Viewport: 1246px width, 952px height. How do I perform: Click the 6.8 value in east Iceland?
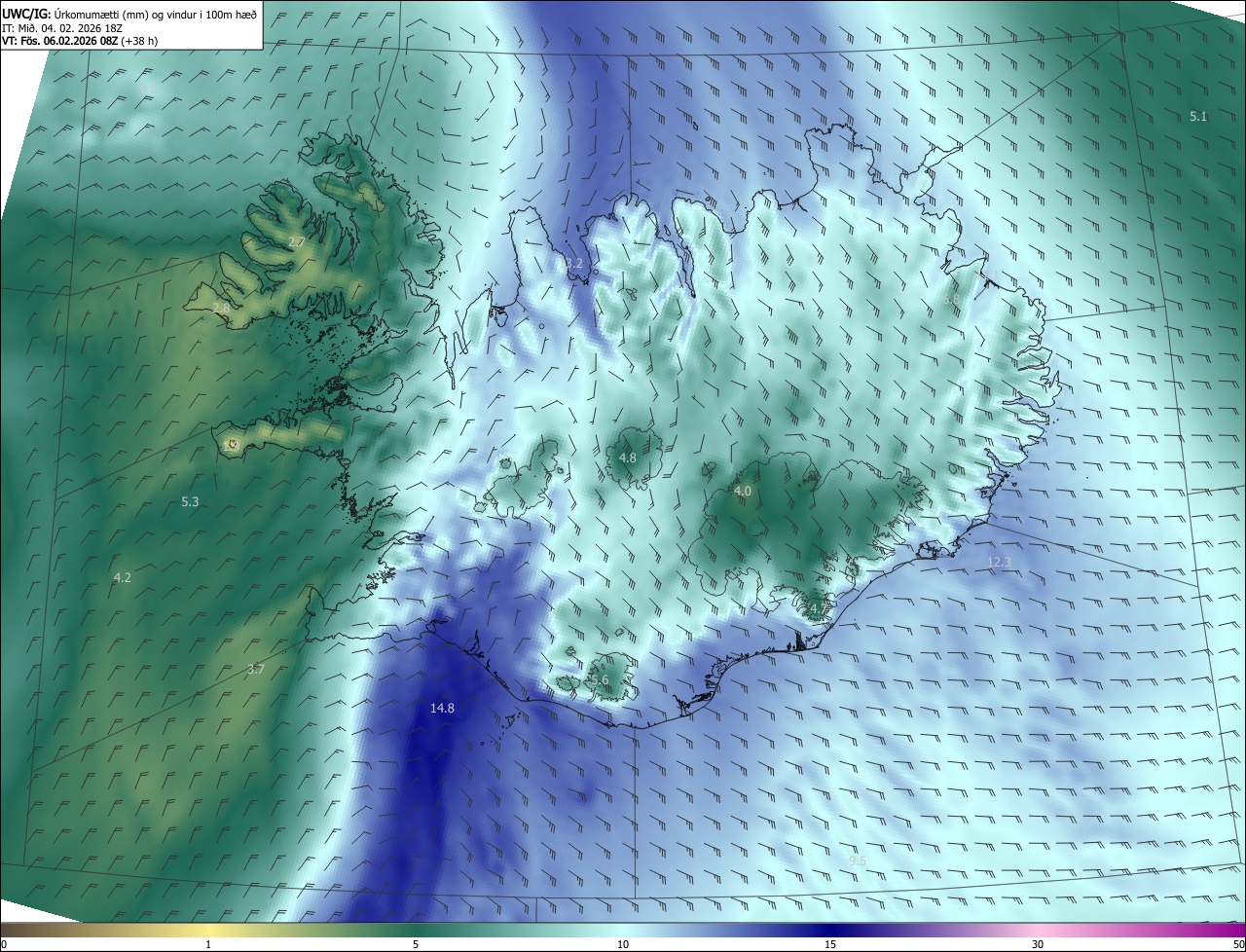pyautogui.click(x=950, y=299)
